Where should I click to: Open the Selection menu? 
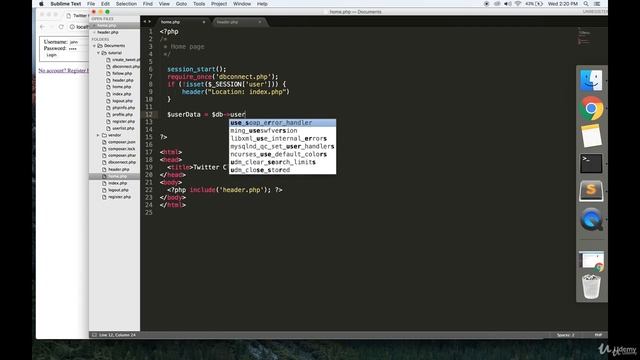[126, 4]
